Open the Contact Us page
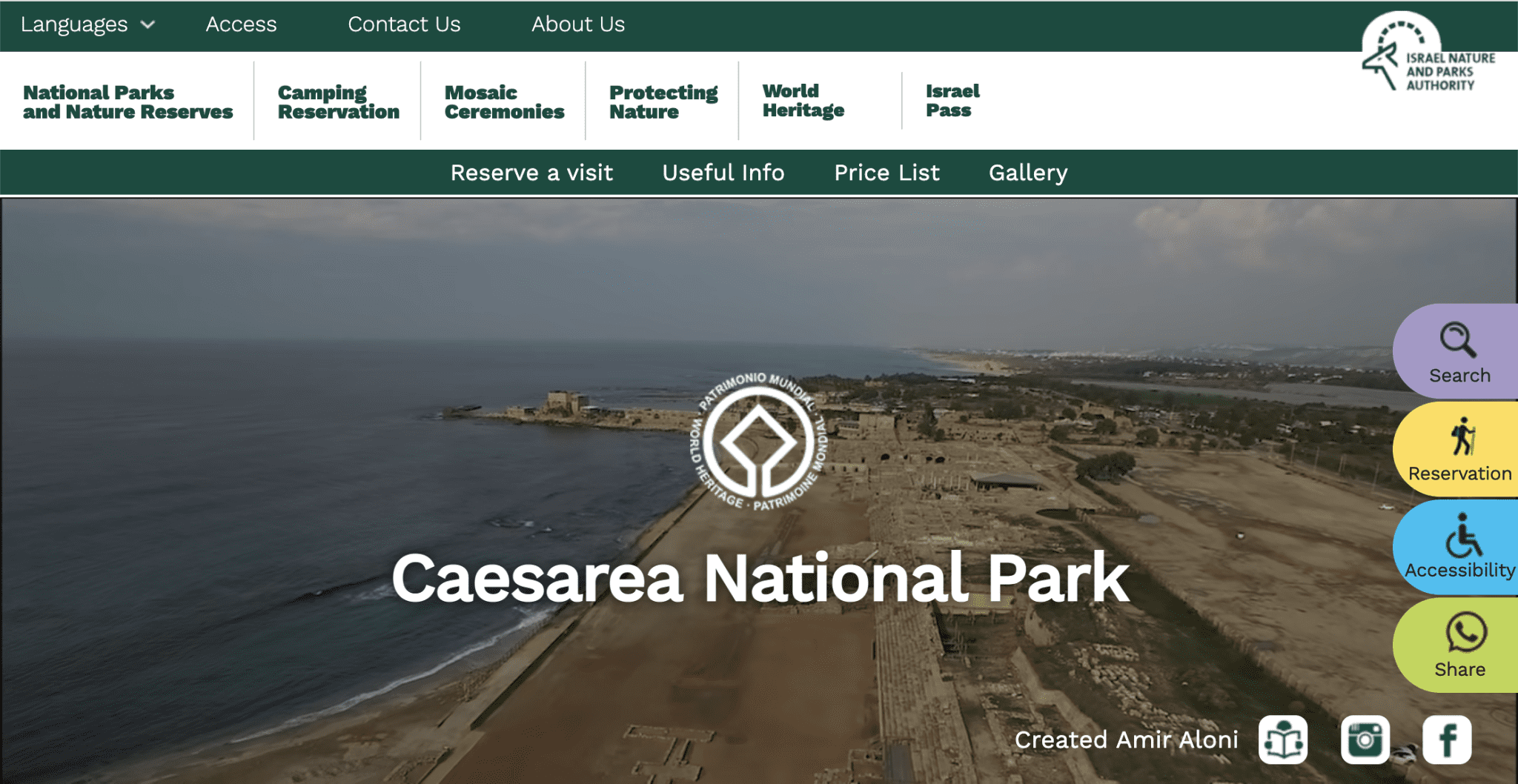This screenshot has height=784, width=1518. coord(405,24)
